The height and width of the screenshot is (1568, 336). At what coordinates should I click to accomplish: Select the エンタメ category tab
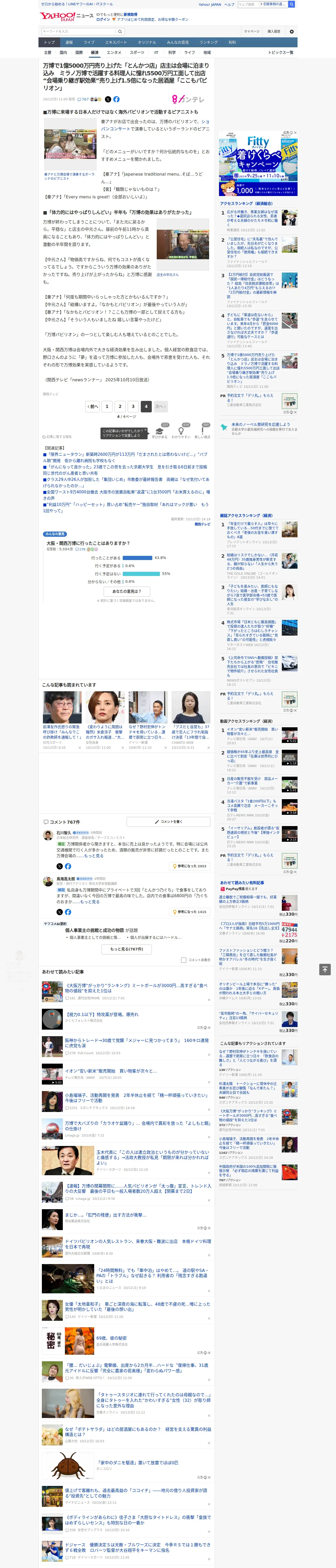point(114,52)
